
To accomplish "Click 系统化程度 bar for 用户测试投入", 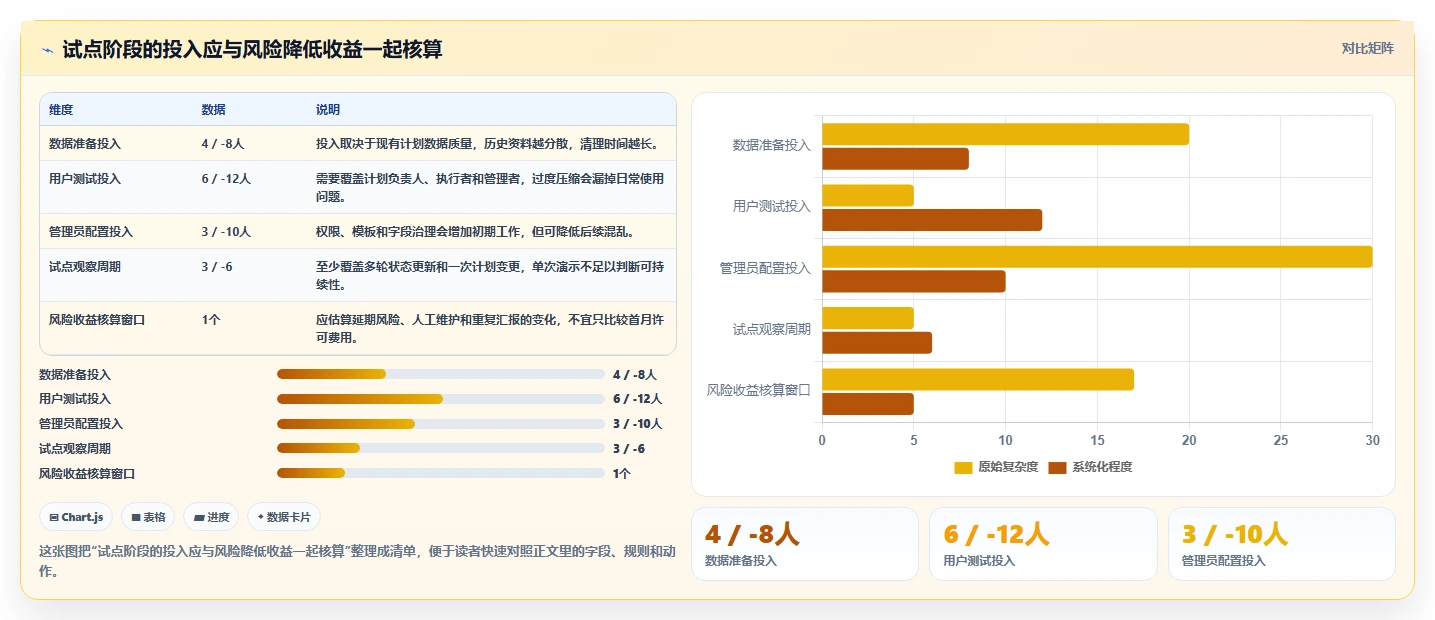I will pos(932,220).
